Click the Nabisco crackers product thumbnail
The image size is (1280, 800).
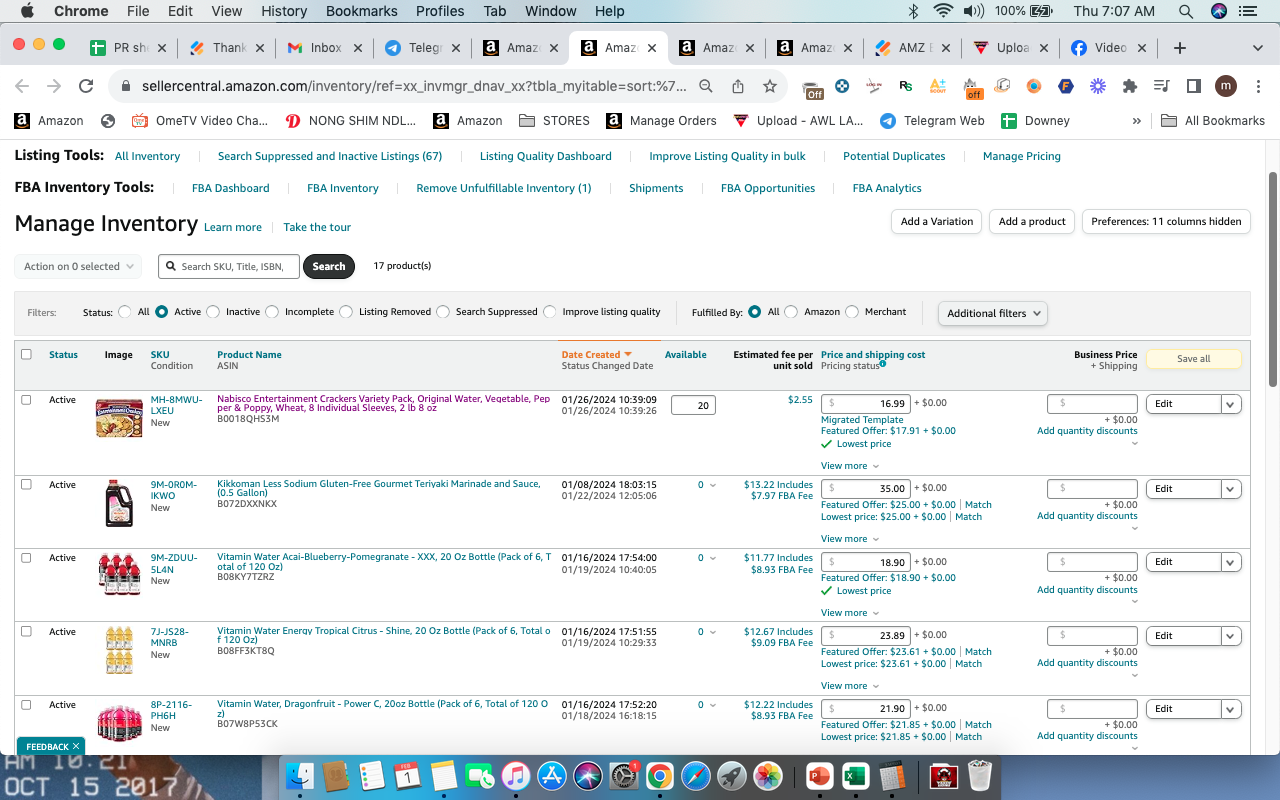tap(119, 417)
